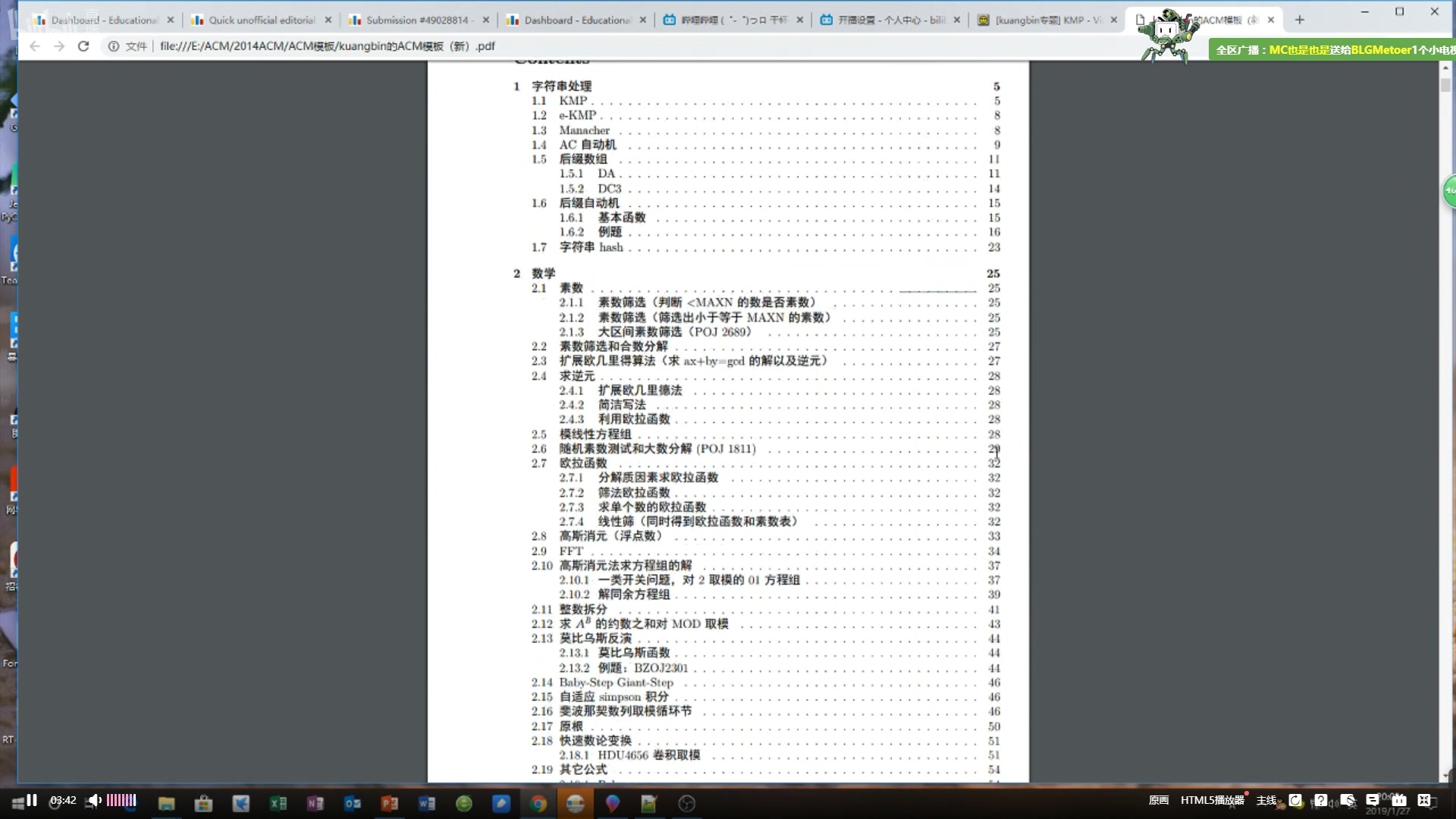Viewport: 1456px width, 819px height.
Task: Launch OBS Studio from the taskbar
Action: [x=686, y=802]
